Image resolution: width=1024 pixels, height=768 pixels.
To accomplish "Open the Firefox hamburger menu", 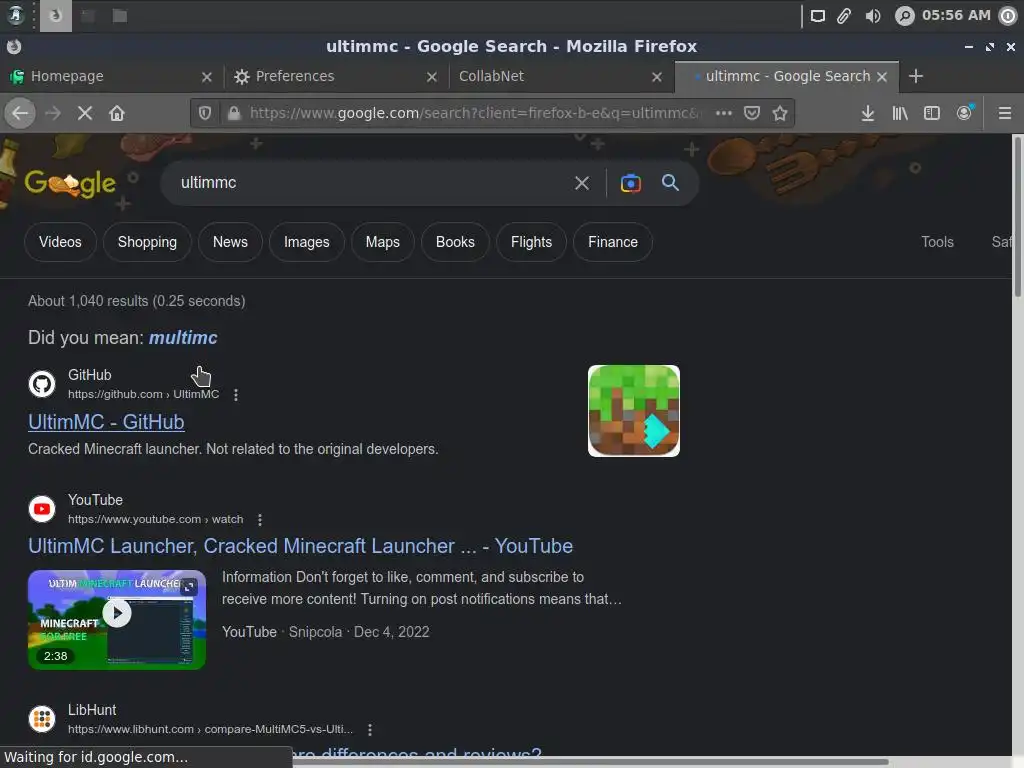I will [1005, 114].
